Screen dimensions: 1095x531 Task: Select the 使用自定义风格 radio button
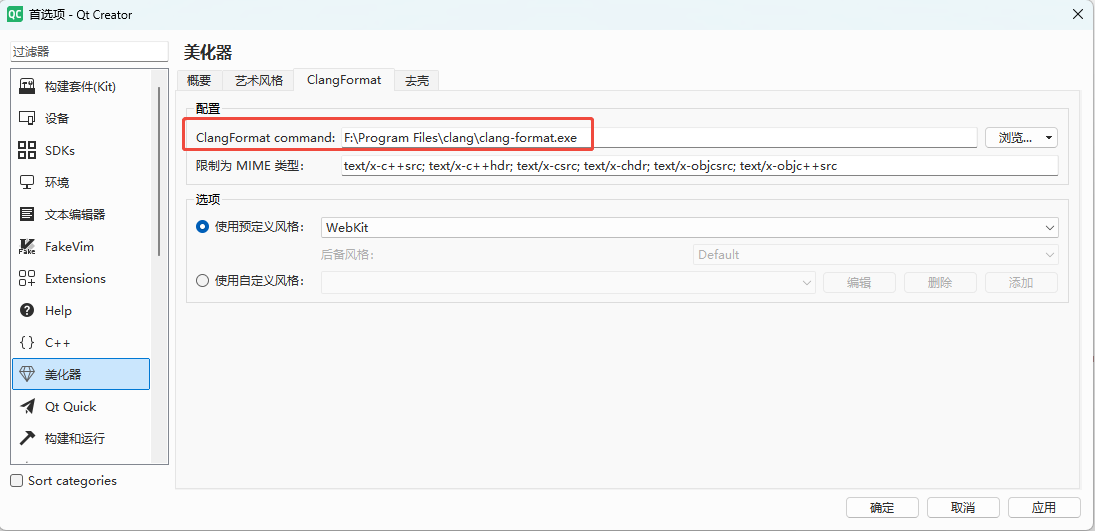(x=203, y=281)
